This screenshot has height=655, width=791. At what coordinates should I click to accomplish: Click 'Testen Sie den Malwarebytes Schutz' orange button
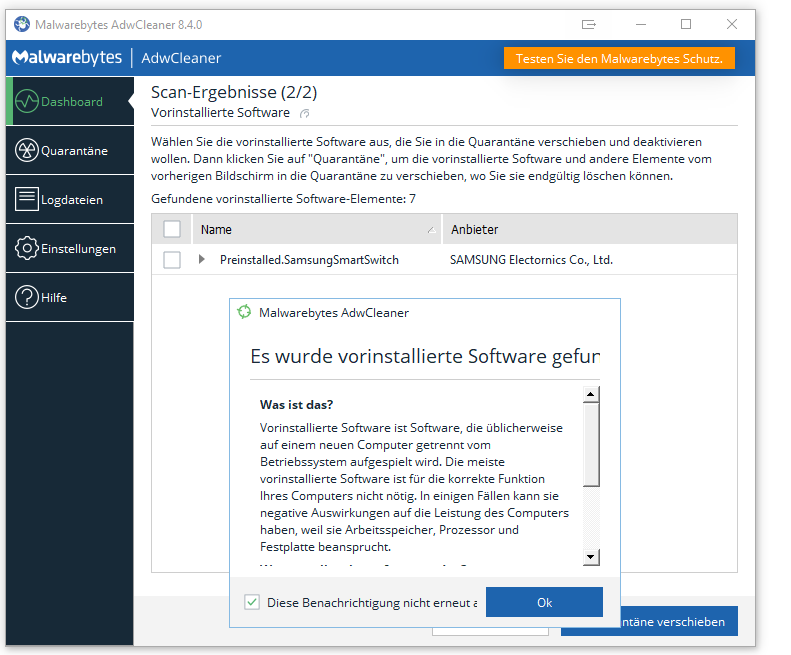coord(619,58)
